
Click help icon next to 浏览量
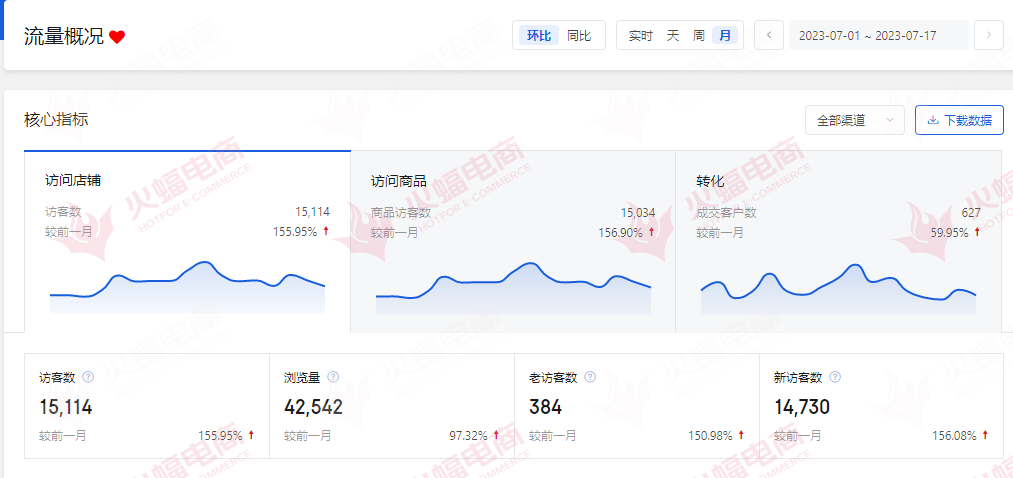click(333, 377)
